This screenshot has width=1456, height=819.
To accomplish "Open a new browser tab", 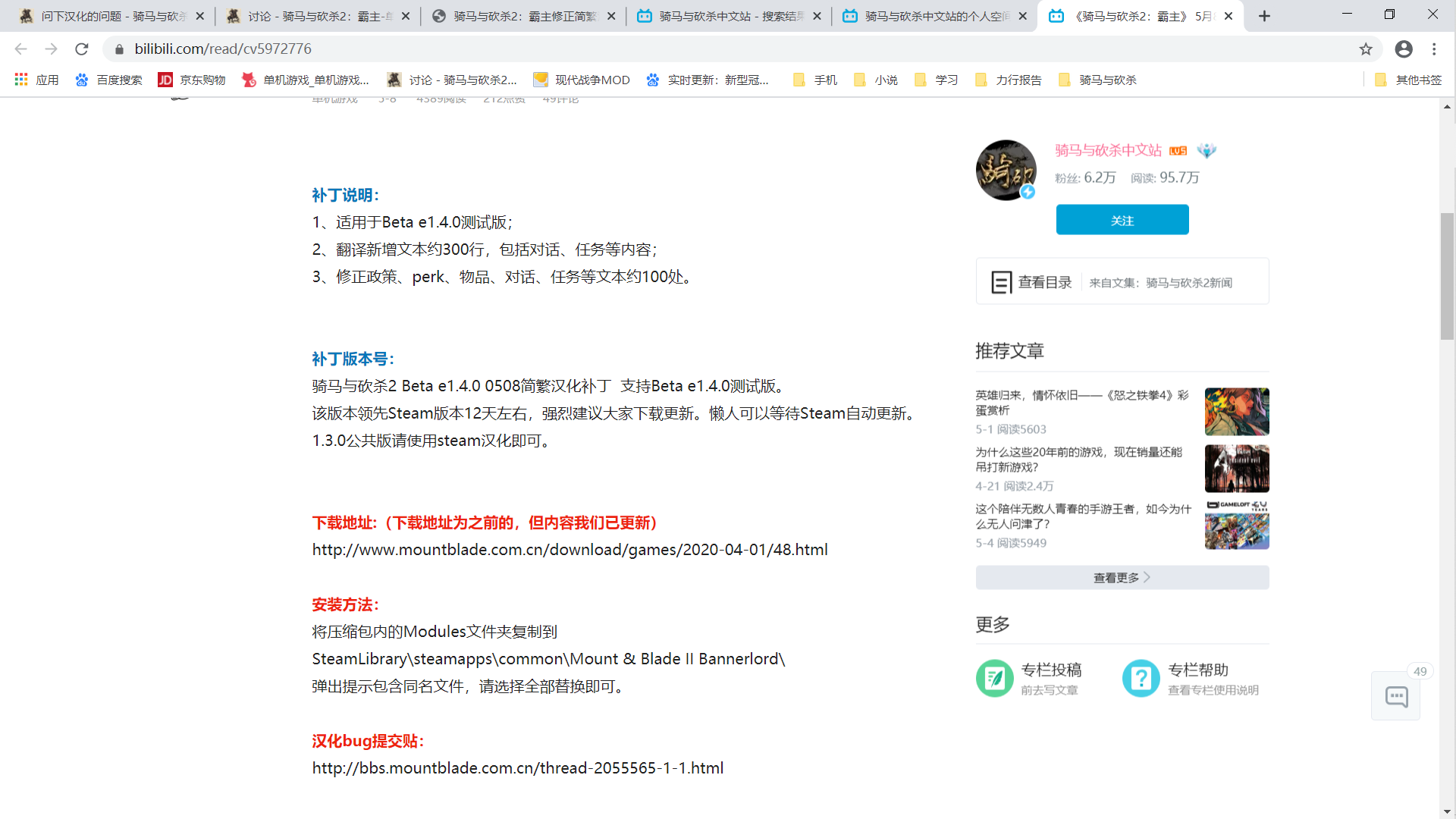I will coord(1264,16).
